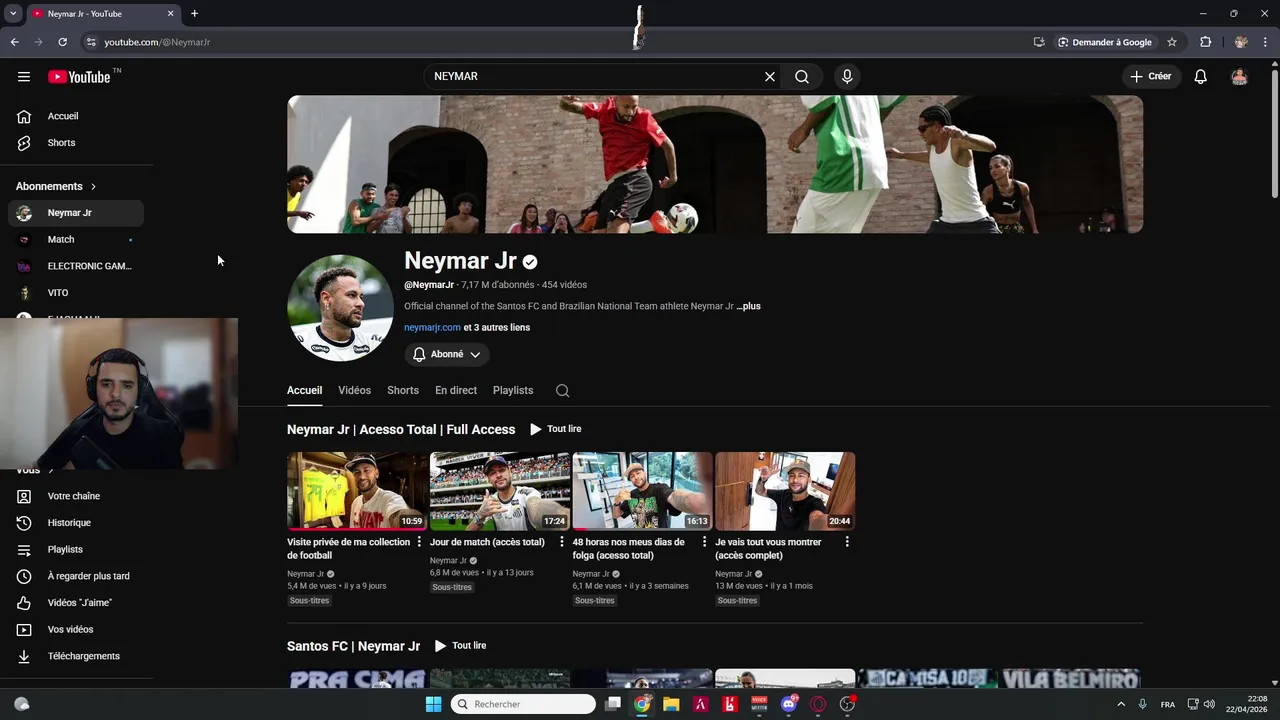Reload the page in the browser
This screenshot has height=720, width=1280.
click(x=62, y=42)
